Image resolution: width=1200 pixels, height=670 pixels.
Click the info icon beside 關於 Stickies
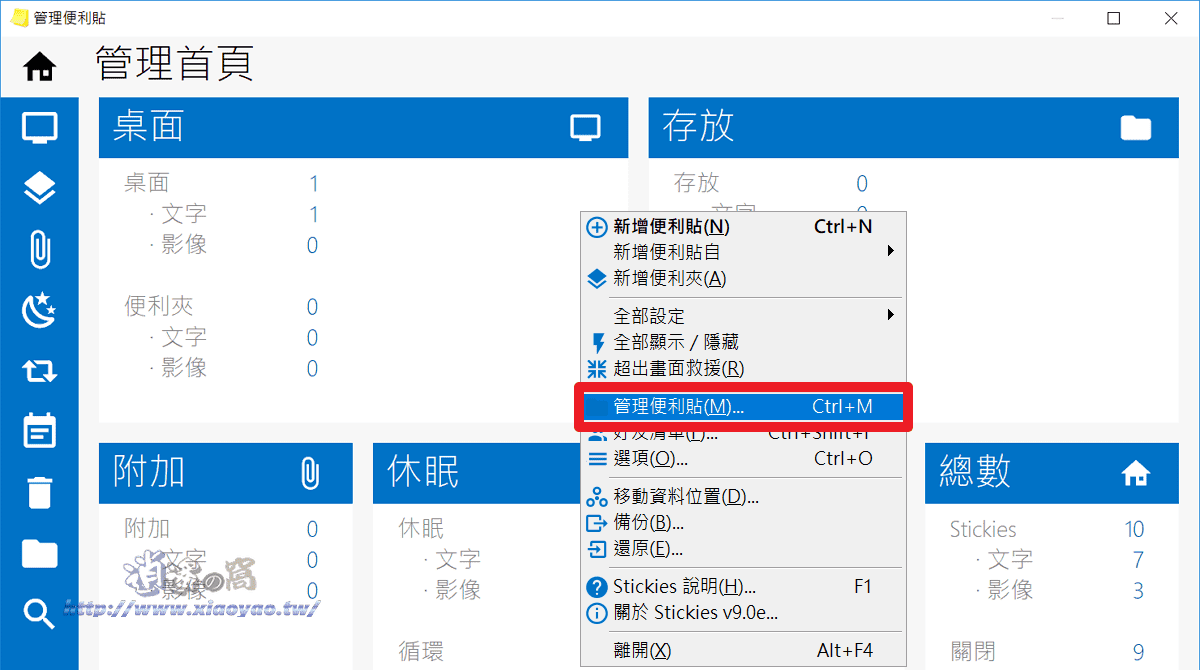tap(597, 613)
